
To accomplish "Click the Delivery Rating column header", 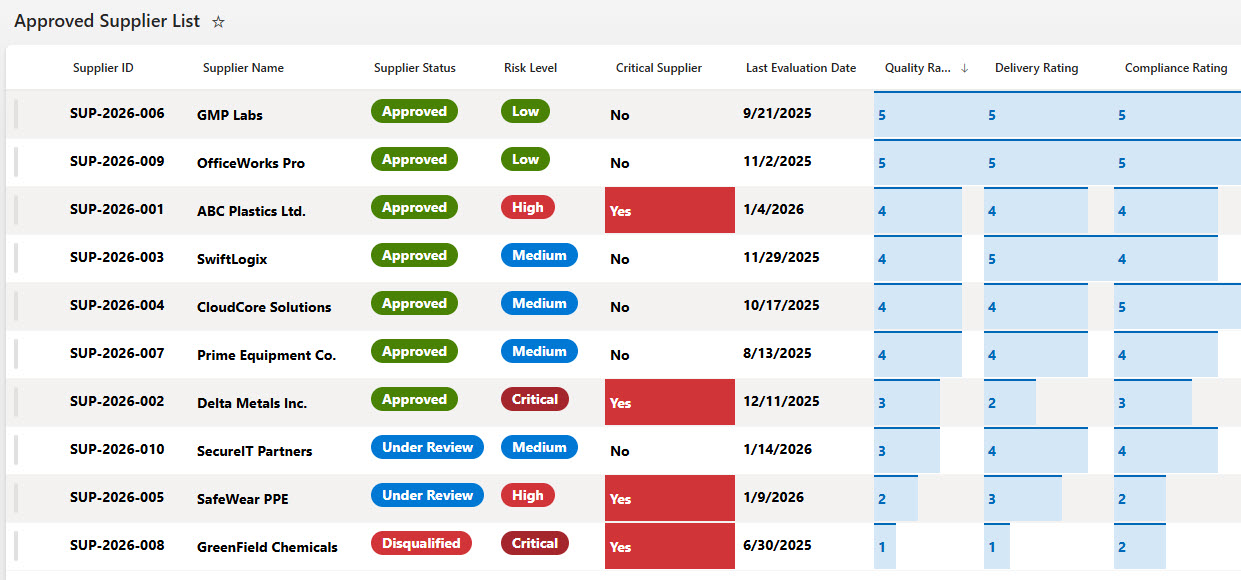I will coord(1036,68).
